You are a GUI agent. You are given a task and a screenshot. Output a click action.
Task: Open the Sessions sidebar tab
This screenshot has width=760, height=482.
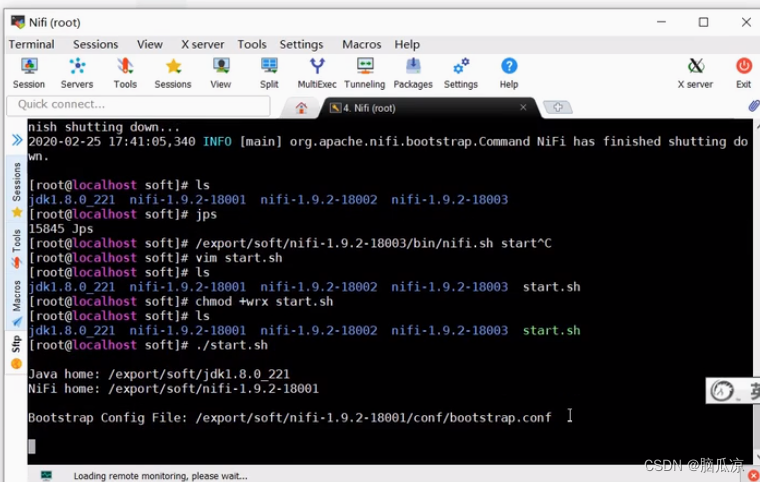coord(17,188)
